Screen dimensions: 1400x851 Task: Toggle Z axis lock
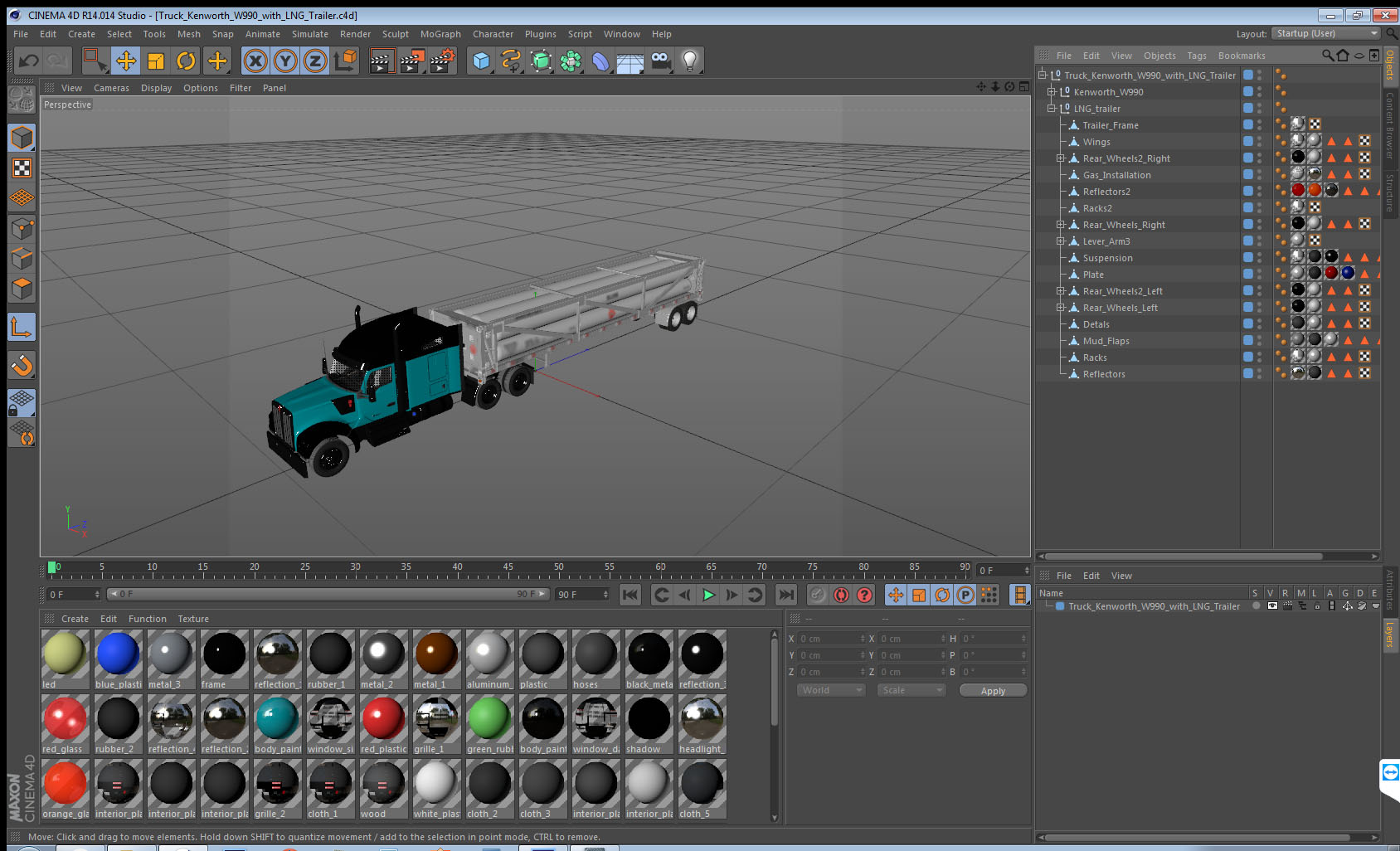315,61
